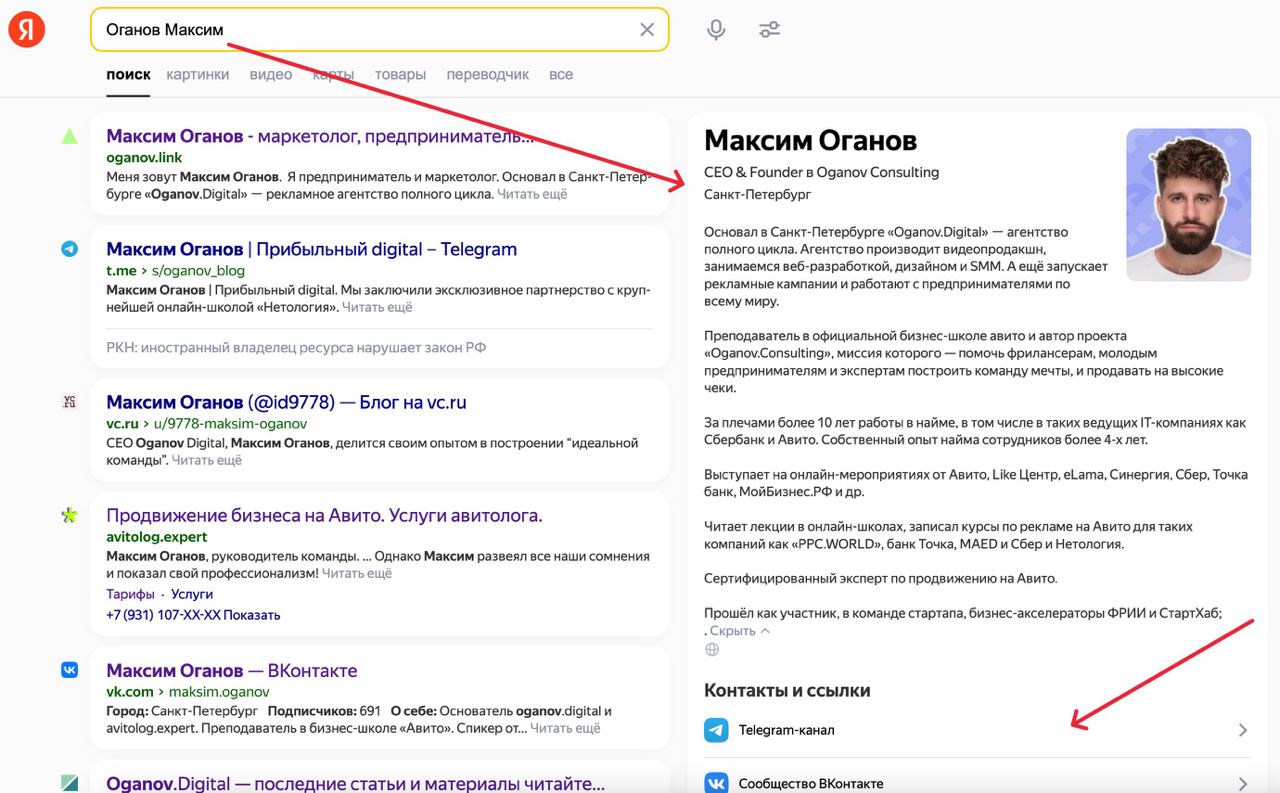
Task: Collapse the biography with Скрыть
Action: [740, 631]
